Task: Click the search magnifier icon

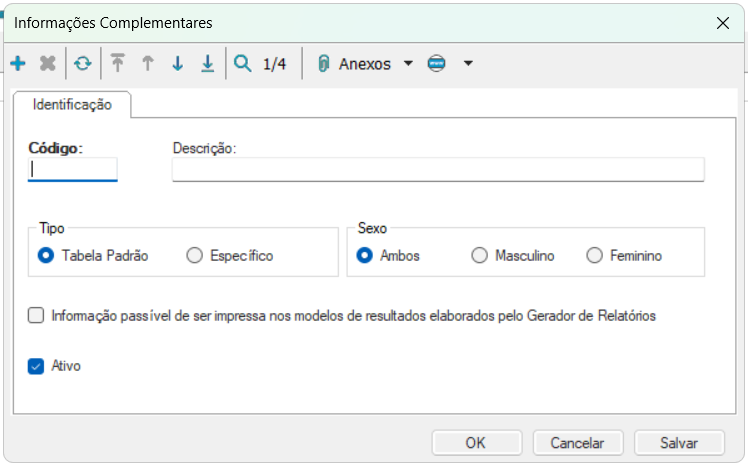Action: coord(242,64)
